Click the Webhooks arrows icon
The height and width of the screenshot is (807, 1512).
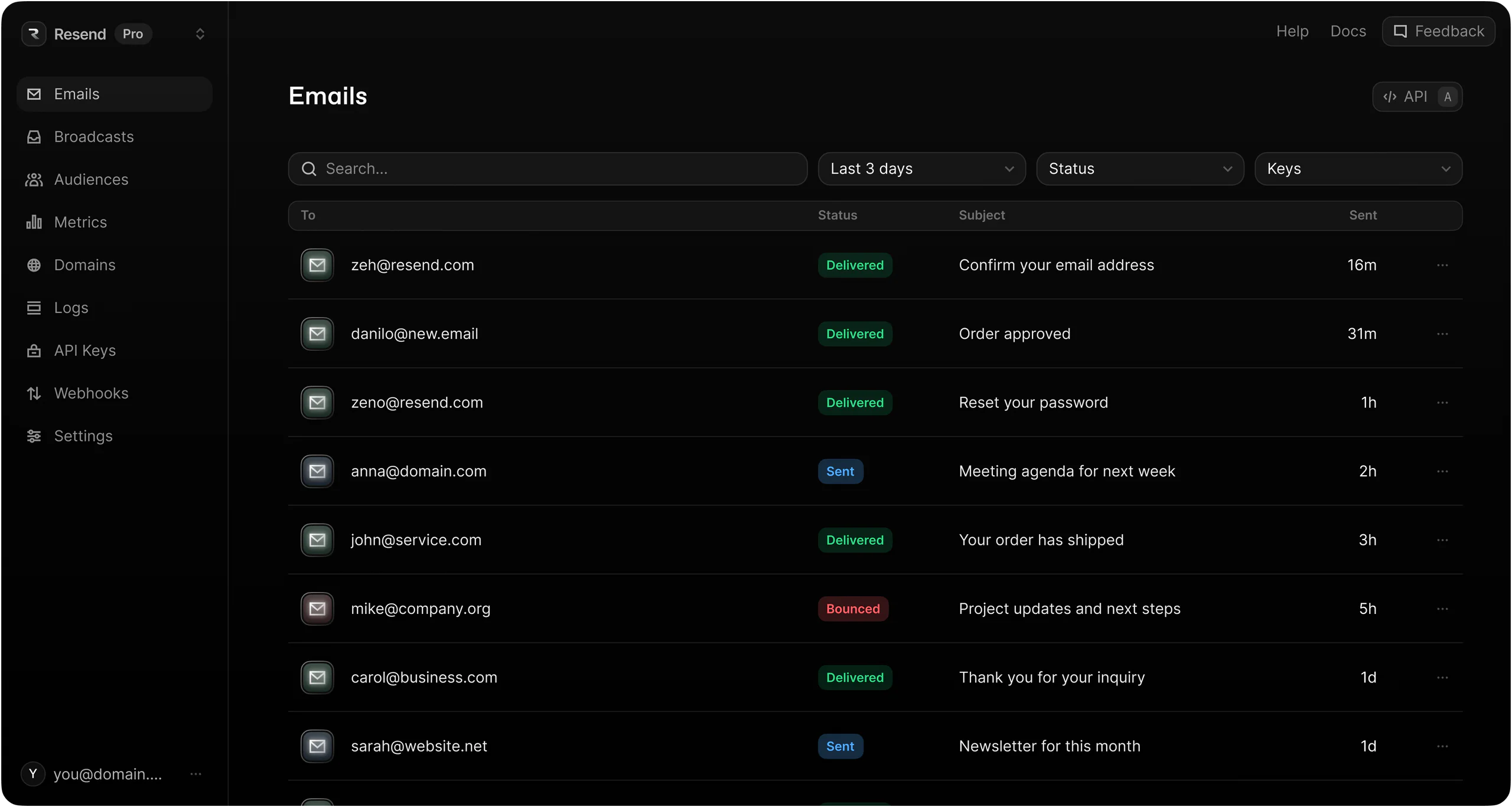(x=34, y=393)
